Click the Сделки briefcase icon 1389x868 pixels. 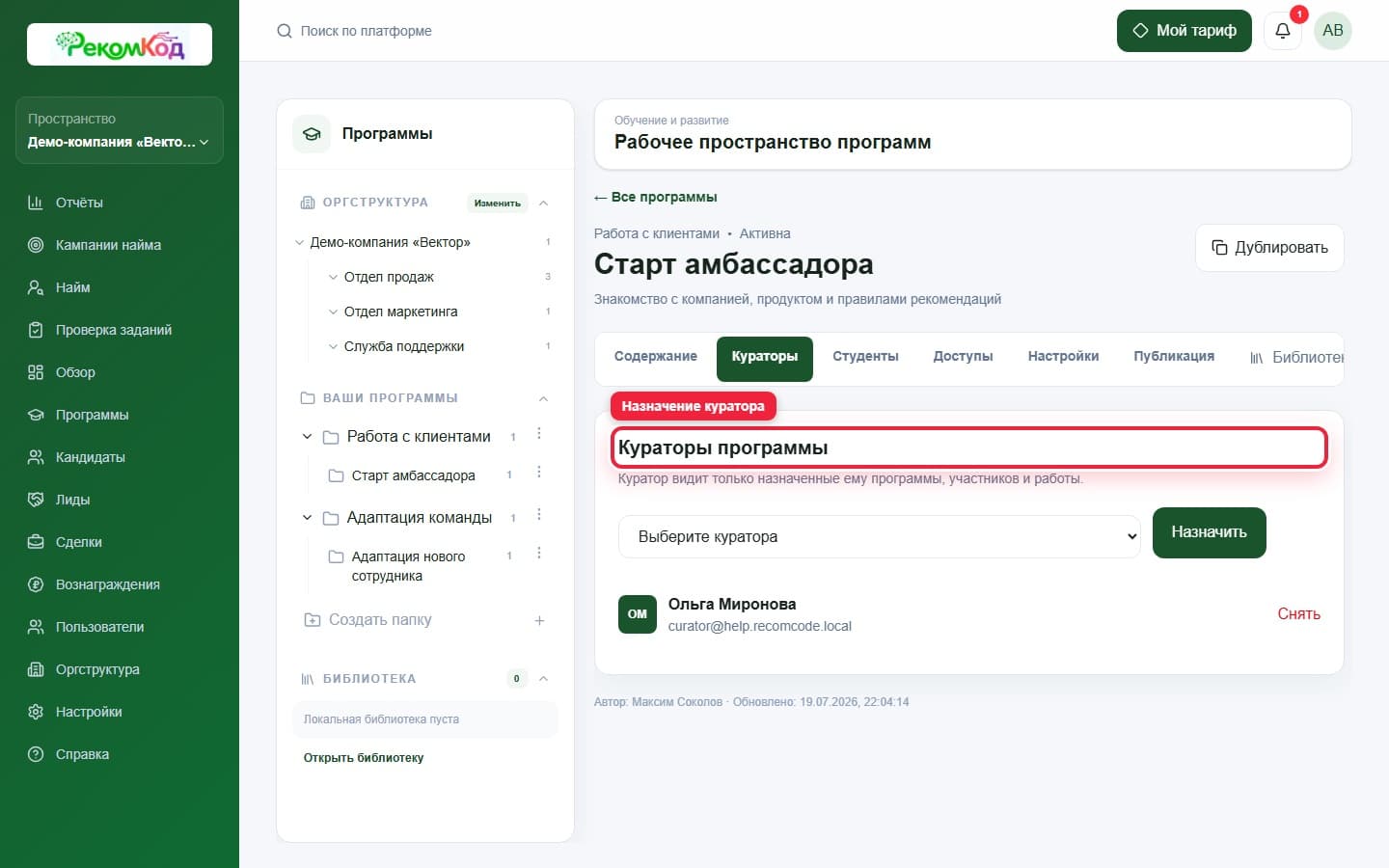pyautogui.click(x=36, y=542)
